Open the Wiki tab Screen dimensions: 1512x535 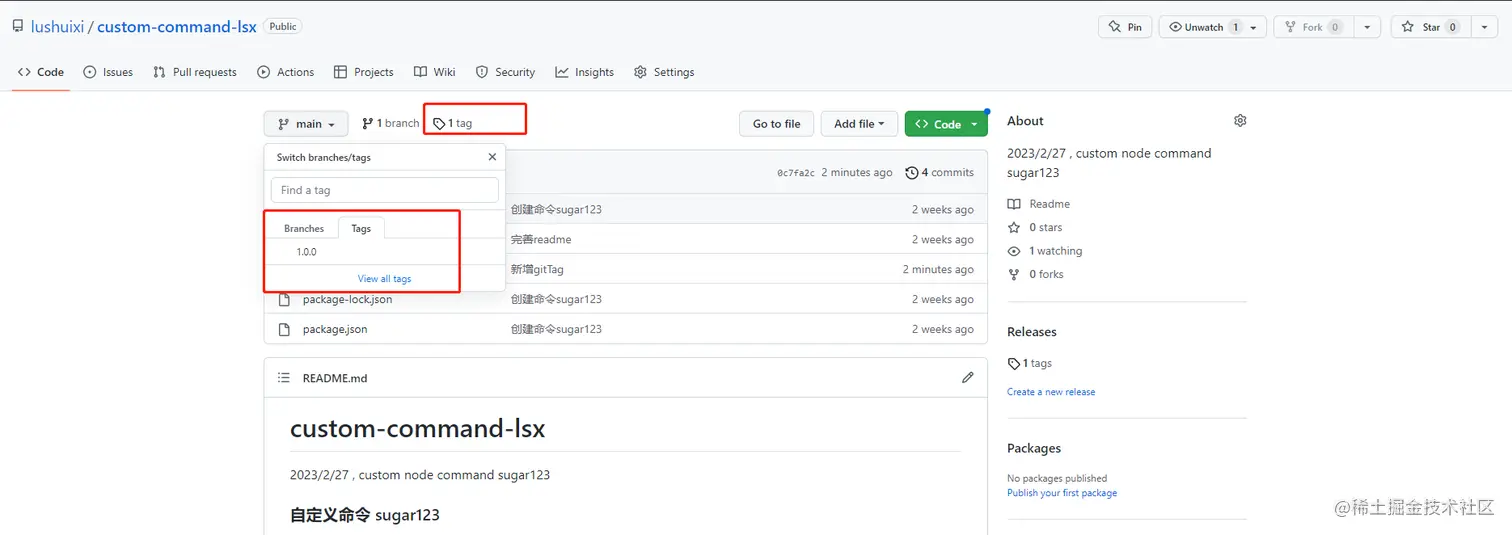pyautogui.click(x=435, y=72)
